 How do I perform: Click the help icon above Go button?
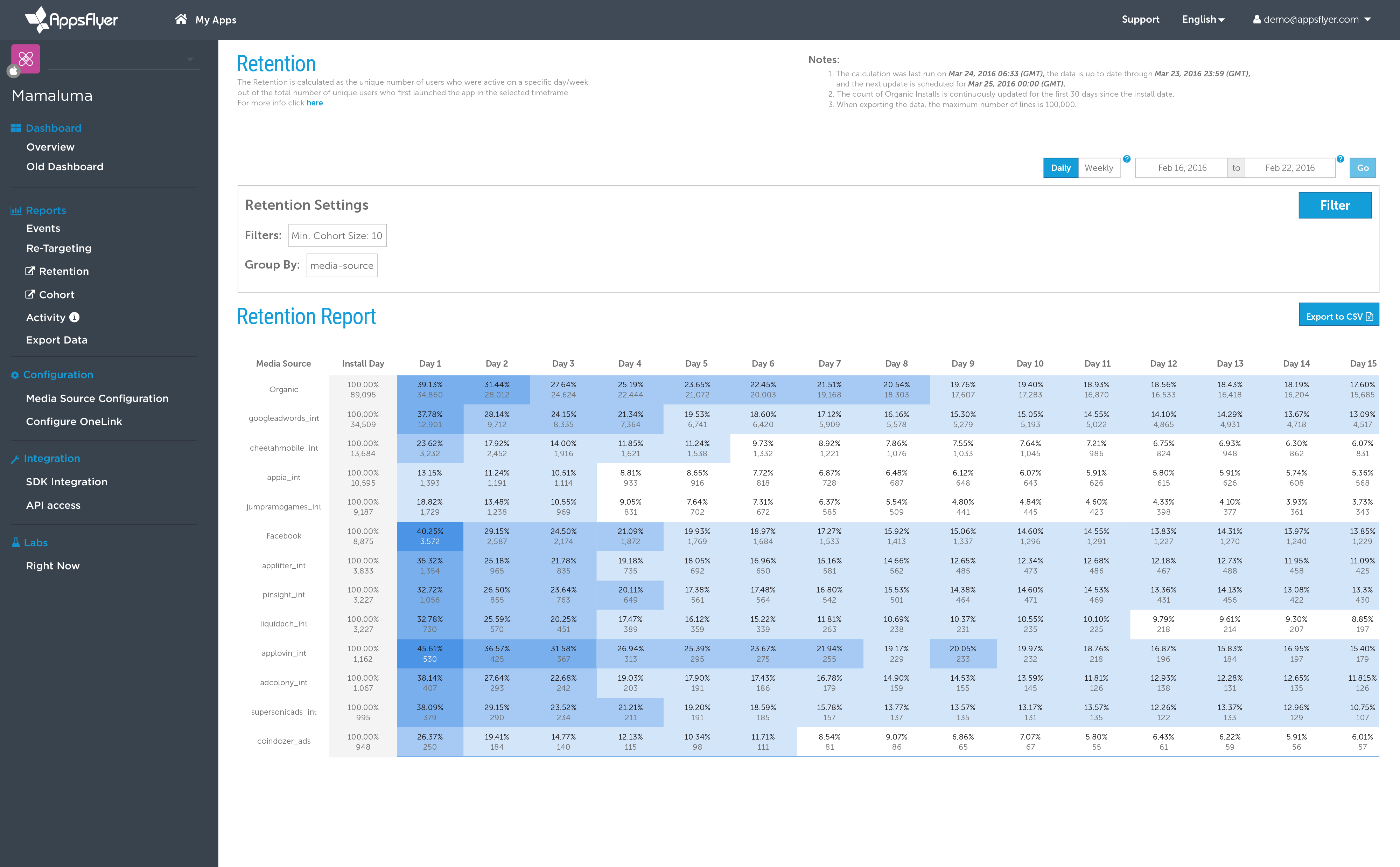[1340, 159]
